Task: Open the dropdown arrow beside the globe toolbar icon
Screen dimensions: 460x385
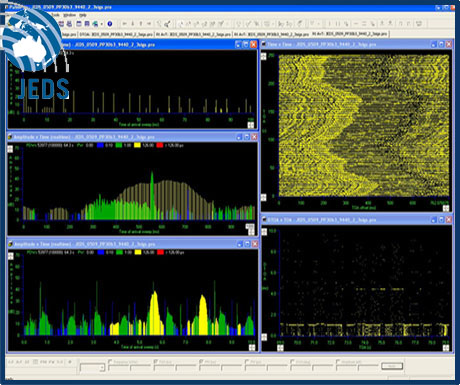Action: point(101,24)
